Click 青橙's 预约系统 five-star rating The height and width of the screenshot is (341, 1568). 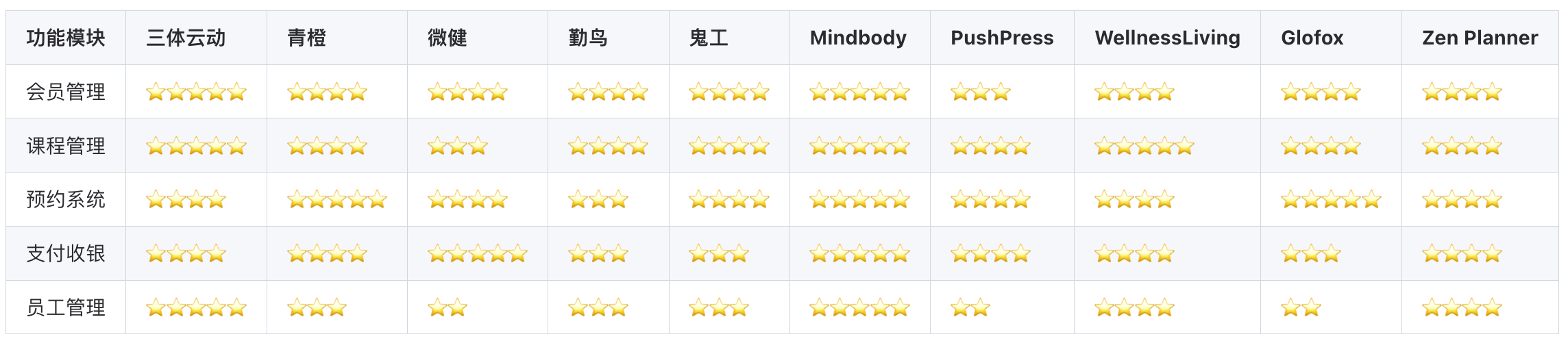tap(337, 200)
